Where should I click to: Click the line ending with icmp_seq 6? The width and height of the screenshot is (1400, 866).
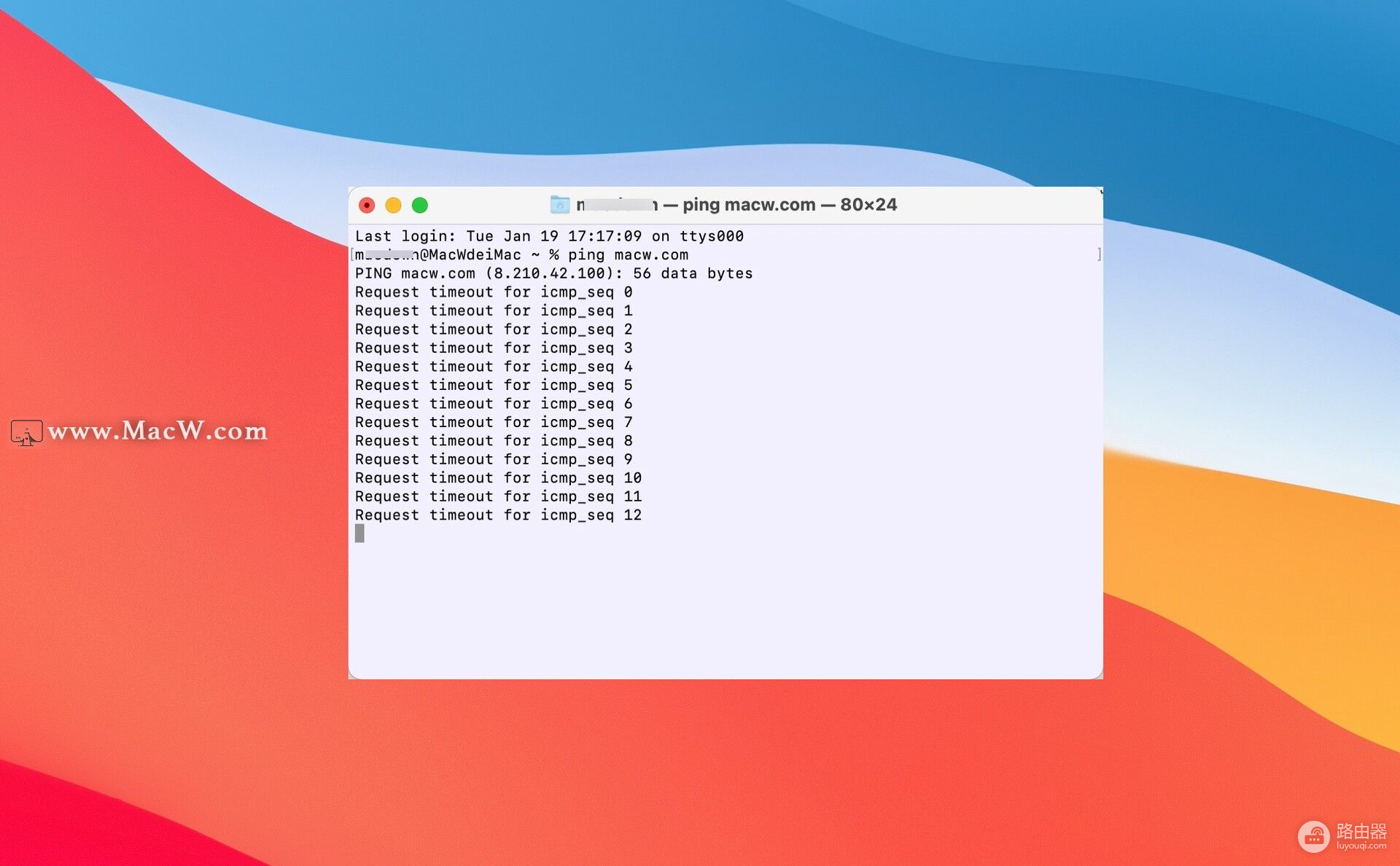[x=494, y=404]
